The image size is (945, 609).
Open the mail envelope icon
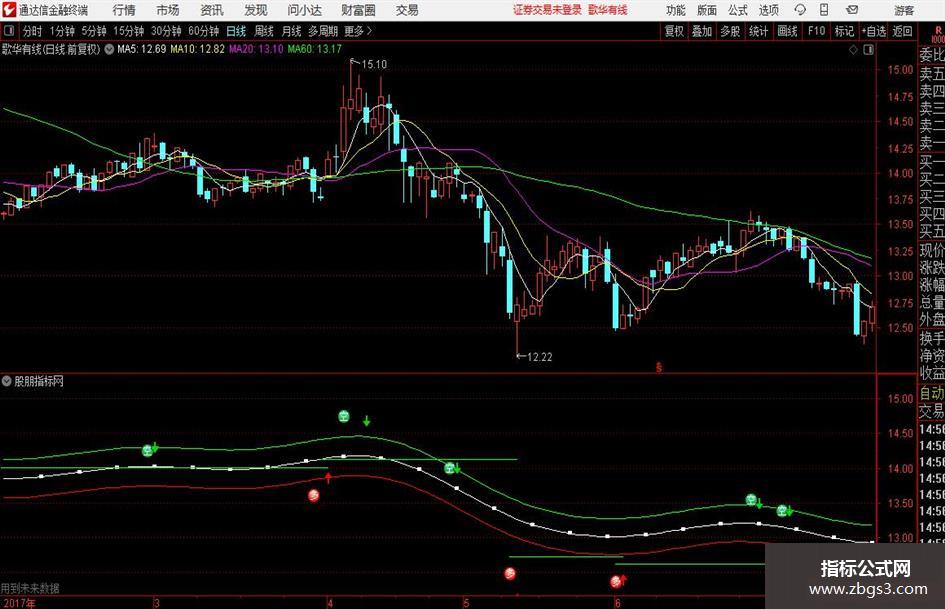pyautogui.click(x=852, y=10)
